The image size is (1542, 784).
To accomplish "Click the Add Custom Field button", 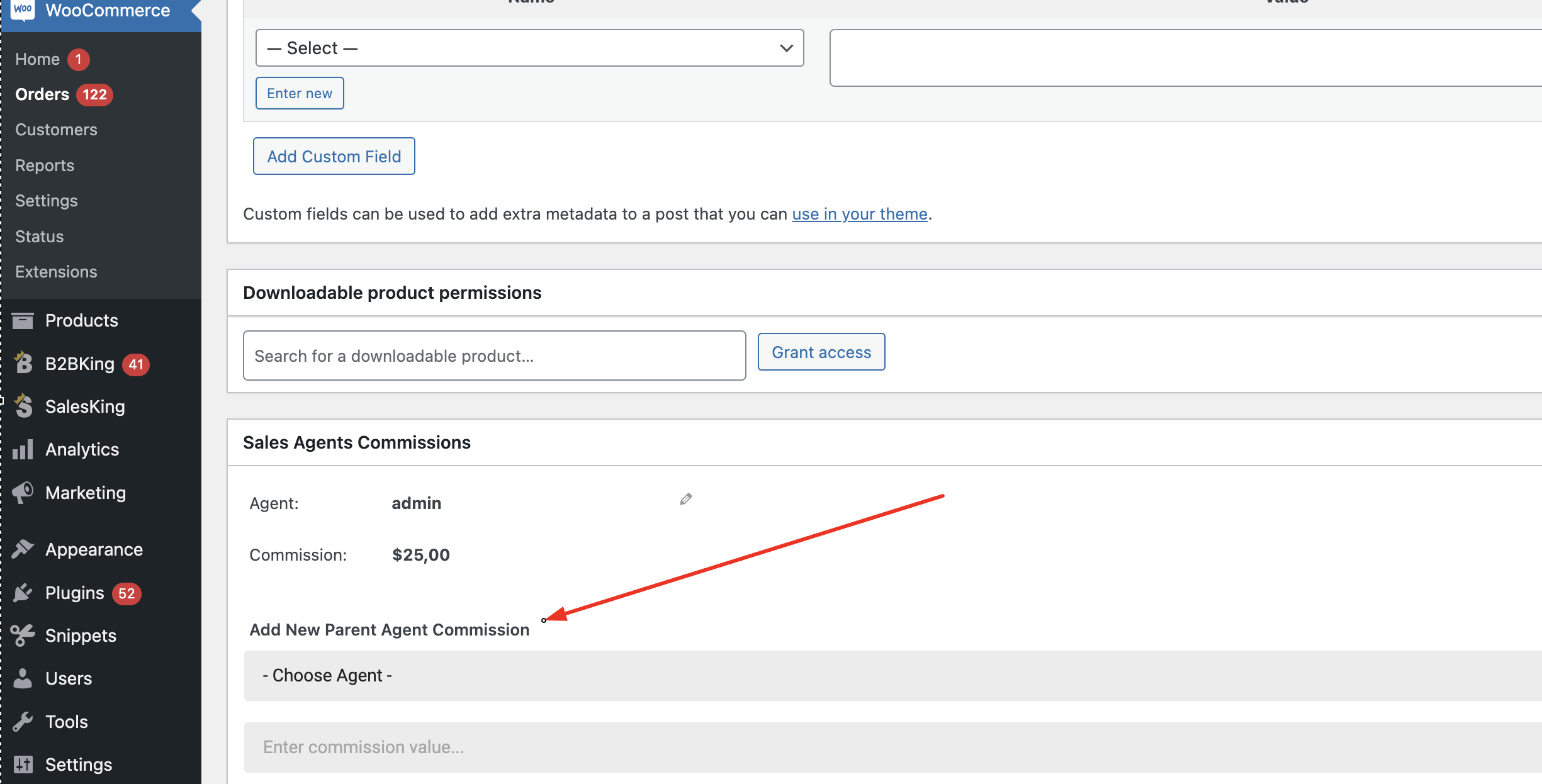I will [x=334, y=156].
